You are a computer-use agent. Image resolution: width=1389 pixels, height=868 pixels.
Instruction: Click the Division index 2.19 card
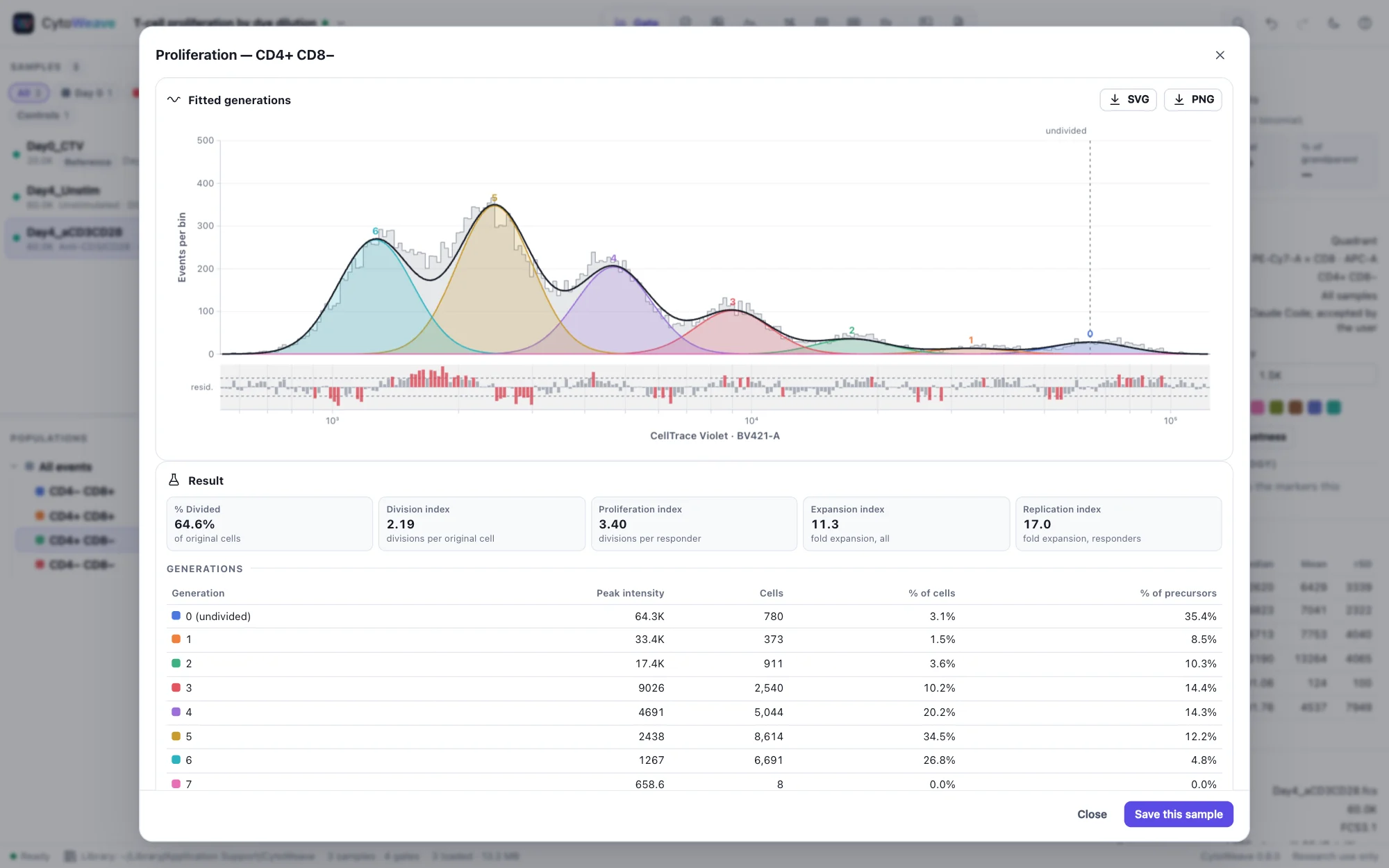coord(481,524)
